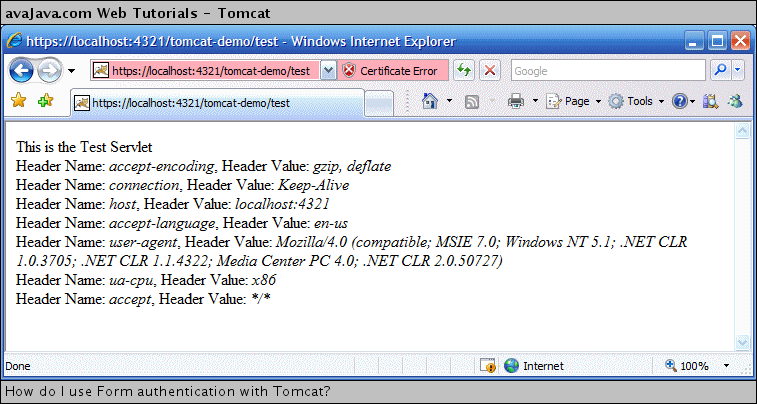Open the recent pages dropdown arrow
Image resolution: width=757 pixels, height=404 pixels.
(71, 71)
